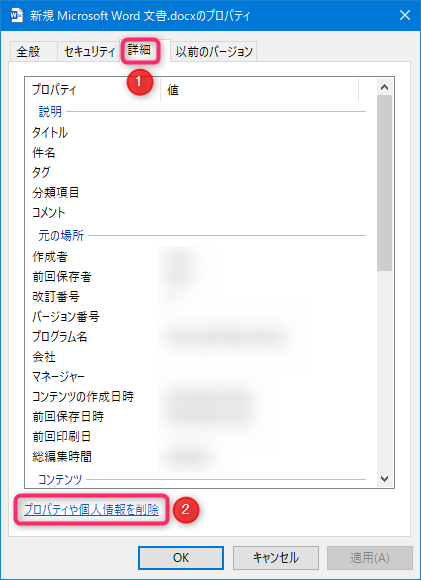421x580 pixels.
Task: Click the キャンセル button
Action: [276, 557]
